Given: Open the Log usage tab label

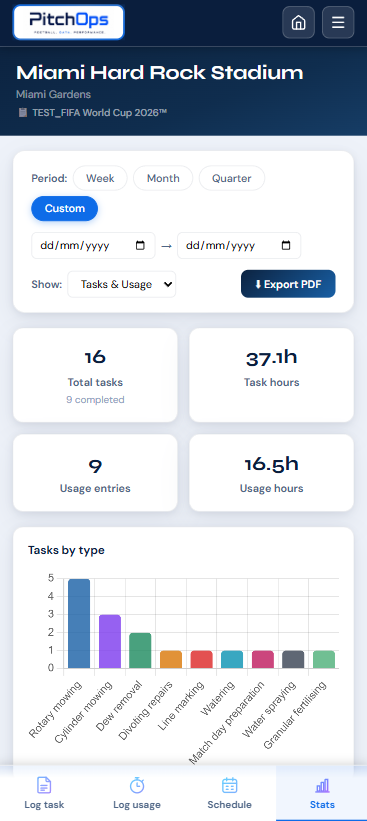Looking at the screenshot, I should tap(137, 805).
